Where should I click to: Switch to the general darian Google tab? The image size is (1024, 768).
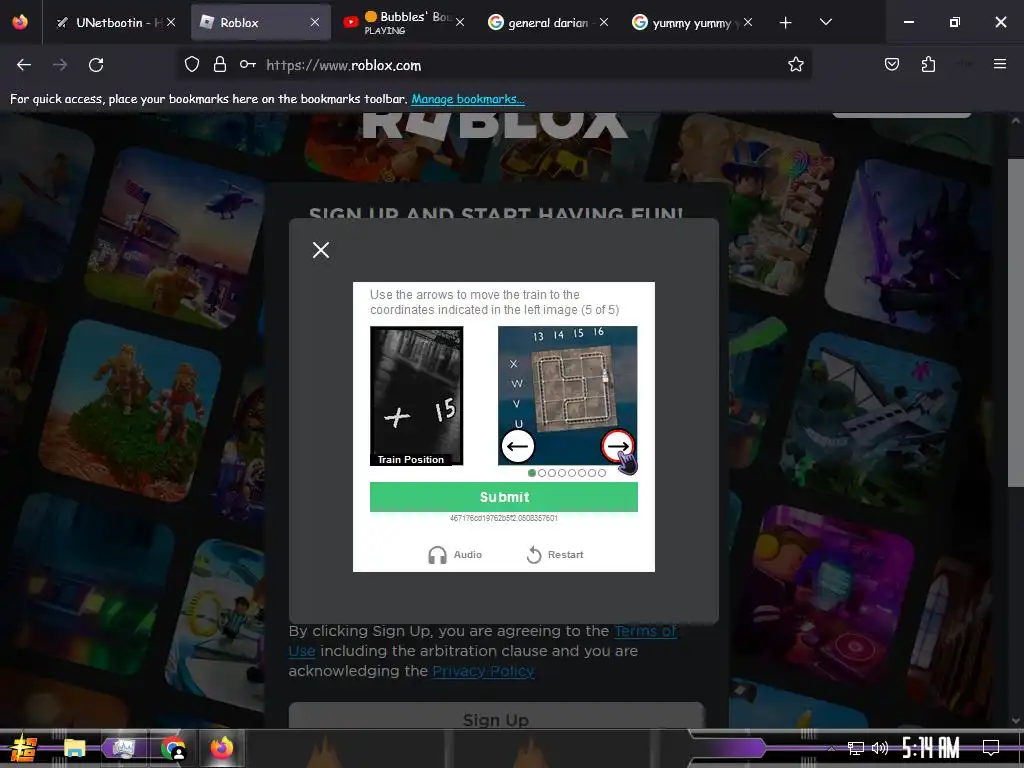[x=547, y=22]
